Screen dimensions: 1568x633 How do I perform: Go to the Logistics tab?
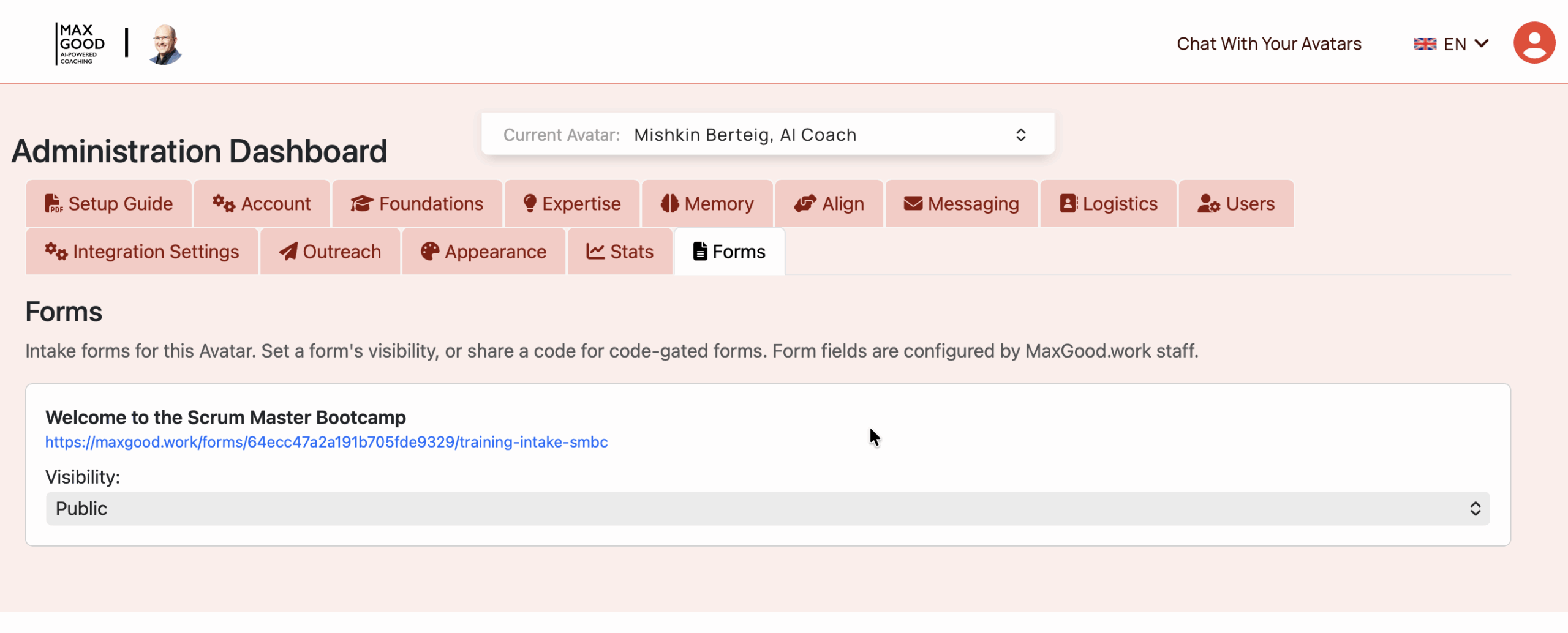pos(1109,203)
